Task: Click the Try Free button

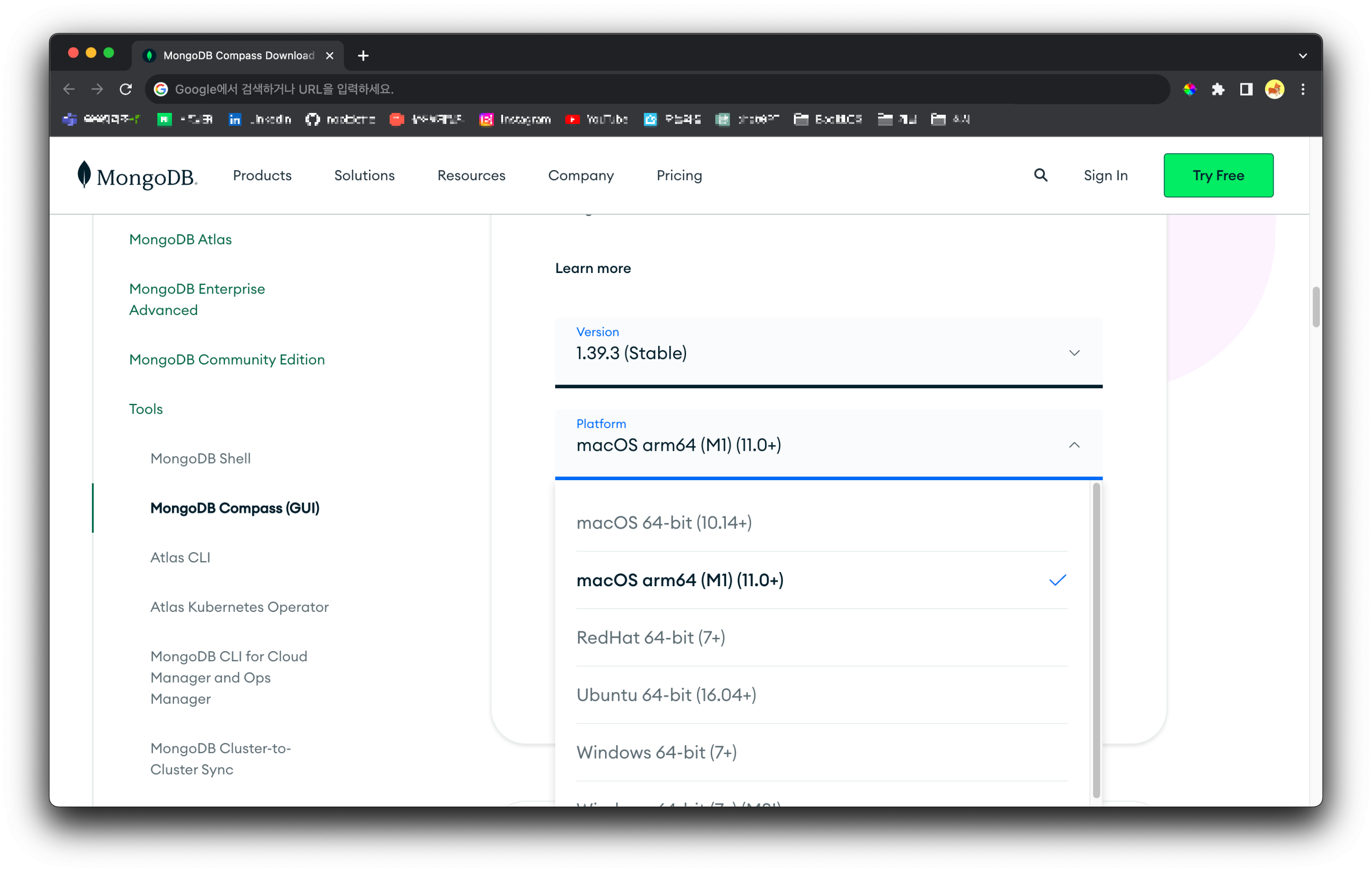Action: click(x=1218, y=176)
